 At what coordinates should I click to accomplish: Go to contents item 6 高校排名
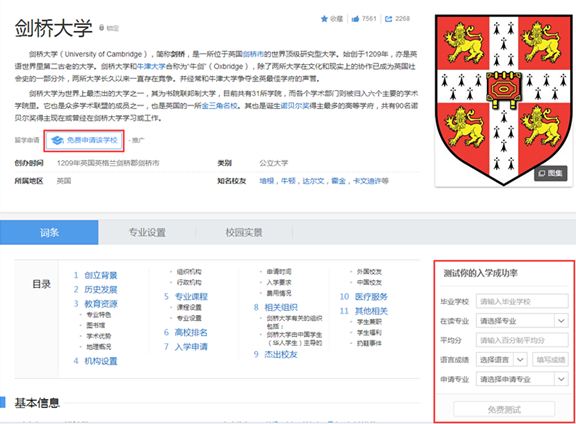click(x=191, y=333)
